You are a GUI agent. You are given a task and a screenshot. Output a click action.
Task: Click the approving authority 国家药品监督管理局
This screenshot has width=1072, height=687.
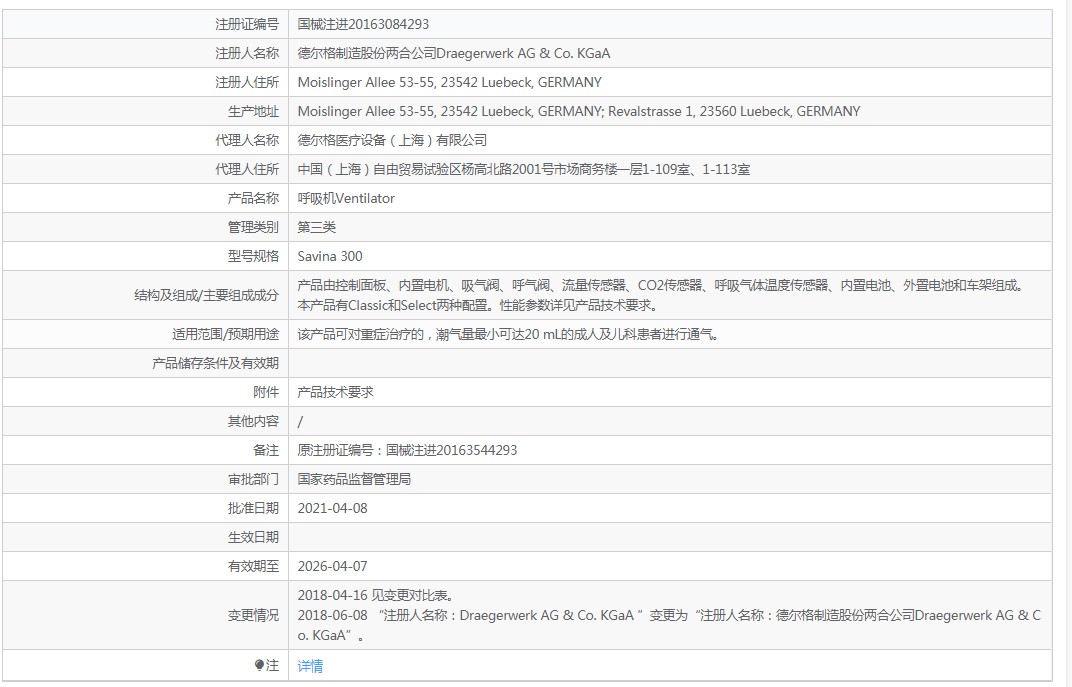pos(354,479)
